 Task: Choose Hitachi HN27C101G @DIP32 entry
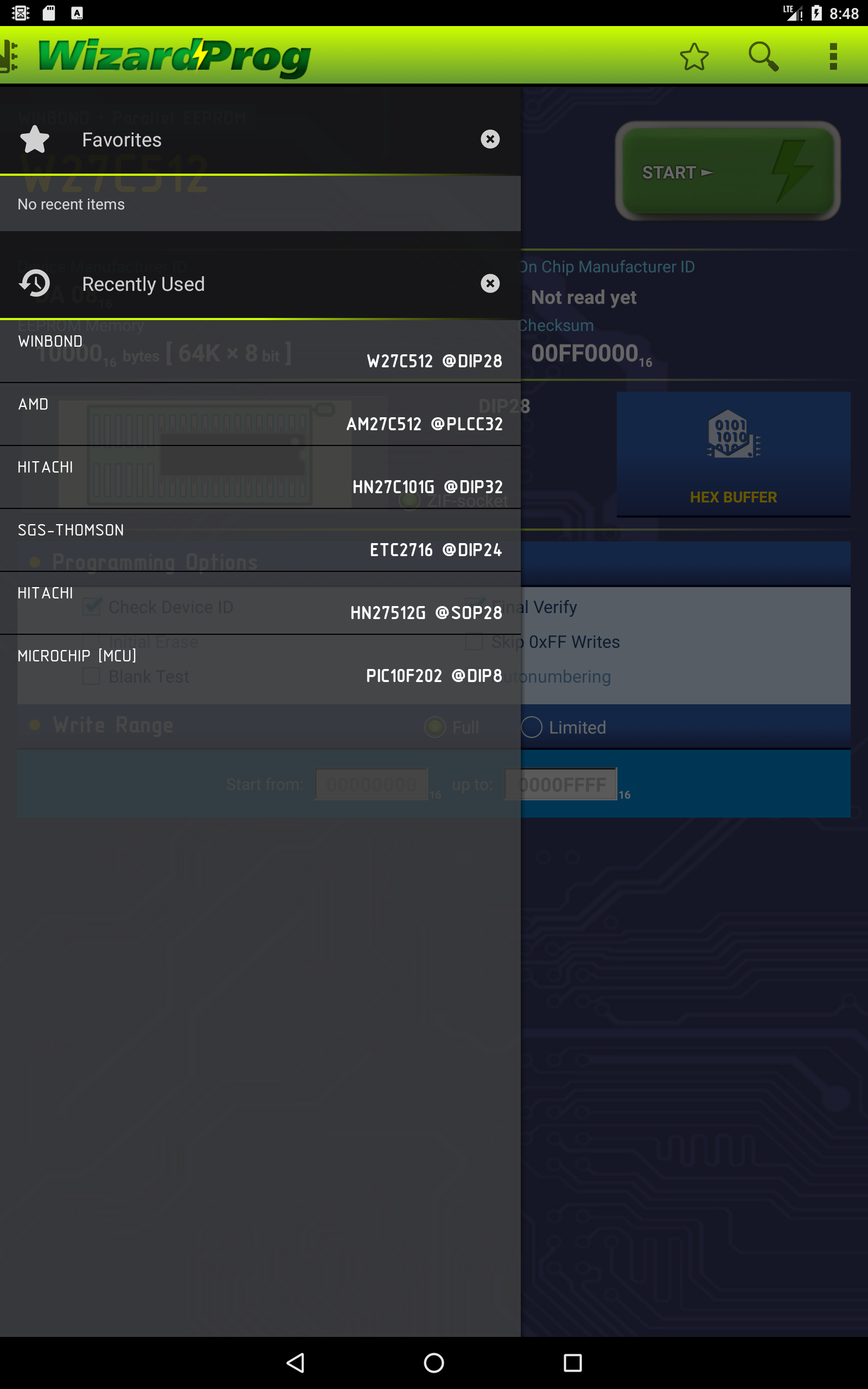(x=260, y=477)
